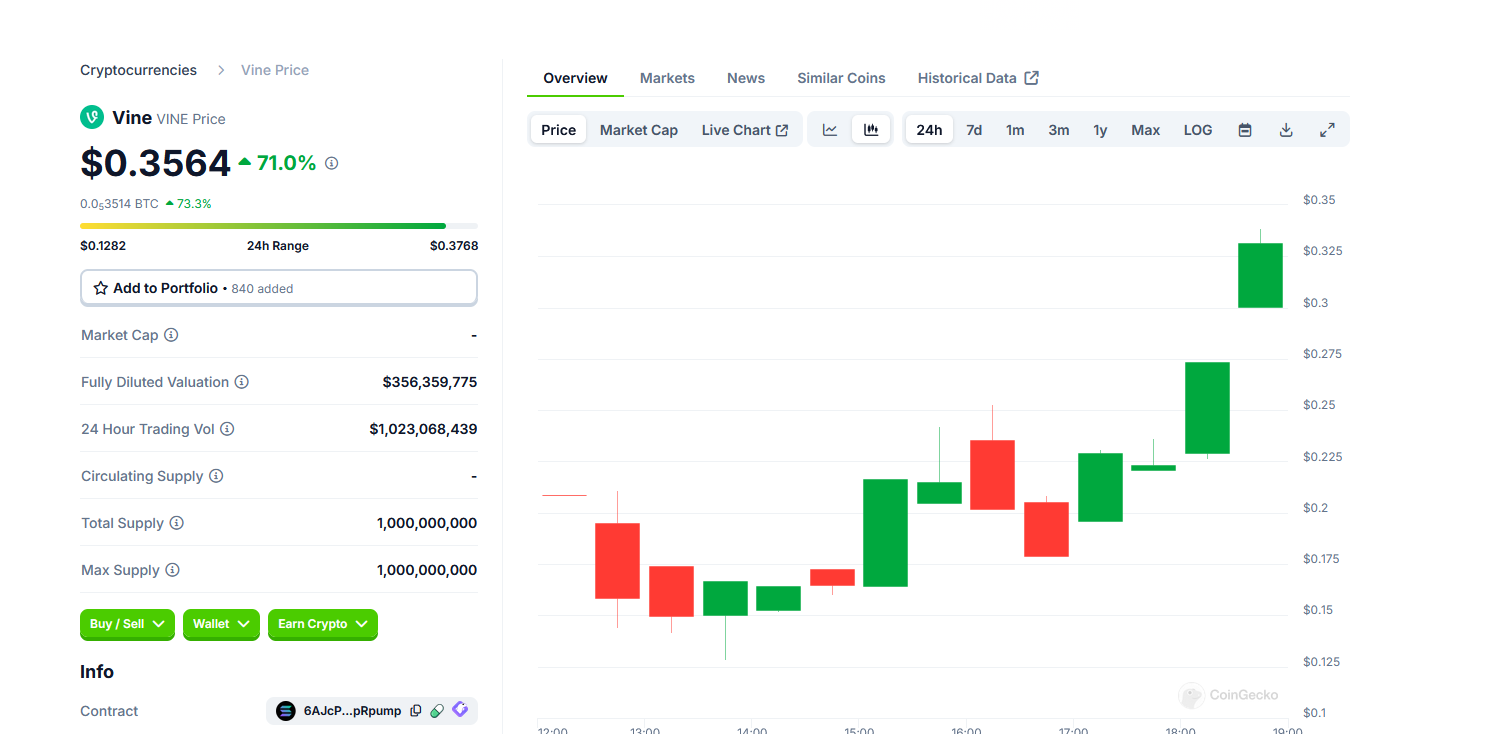
Task: Open the News tab
Action: click(746, 78)
